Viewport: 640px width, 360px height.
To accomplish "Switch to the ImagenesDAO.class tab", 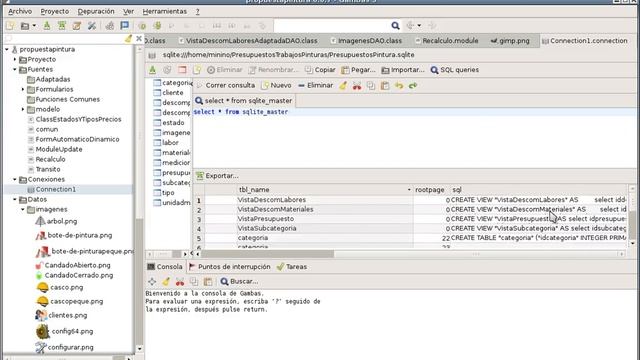I will [367, 41].
